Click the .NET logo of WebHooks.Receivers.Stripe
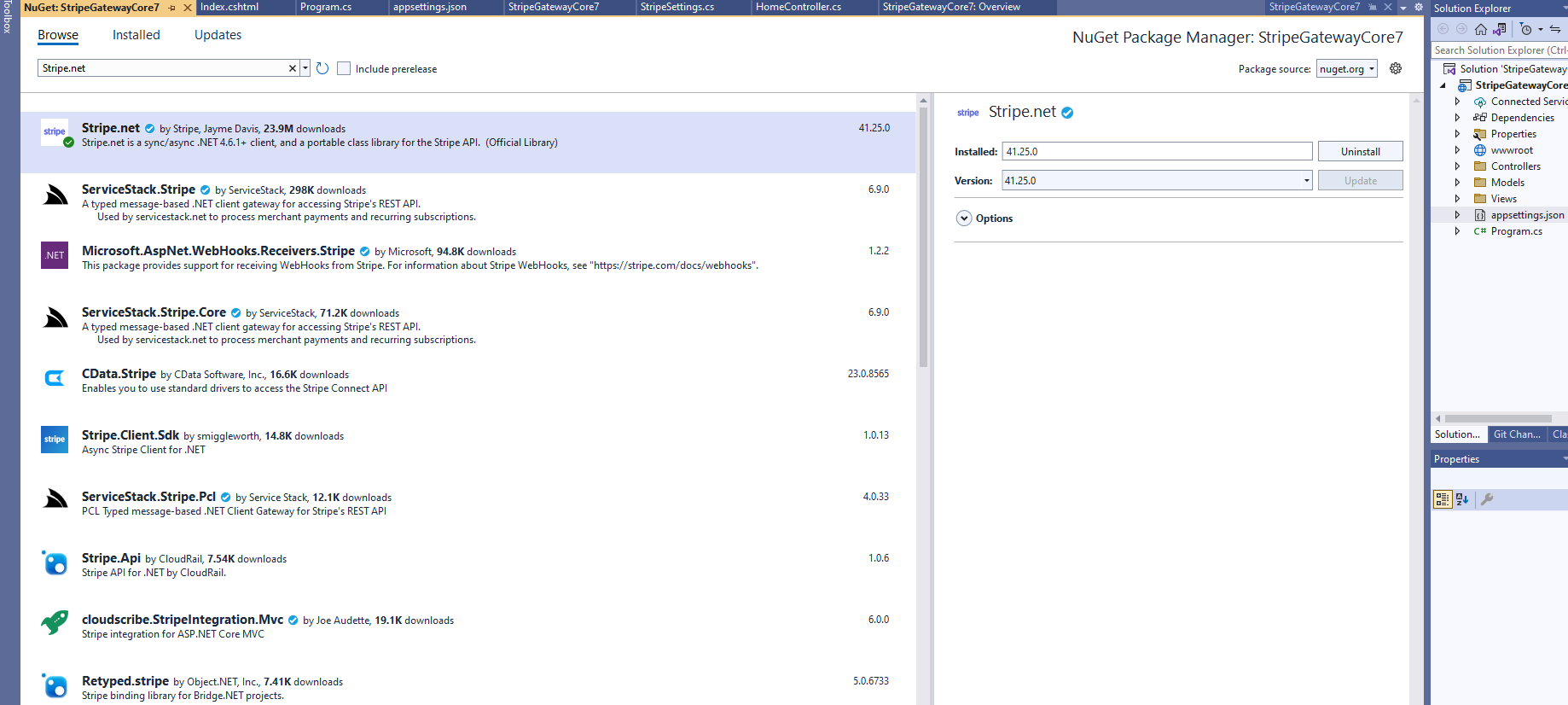 [55, 255]
